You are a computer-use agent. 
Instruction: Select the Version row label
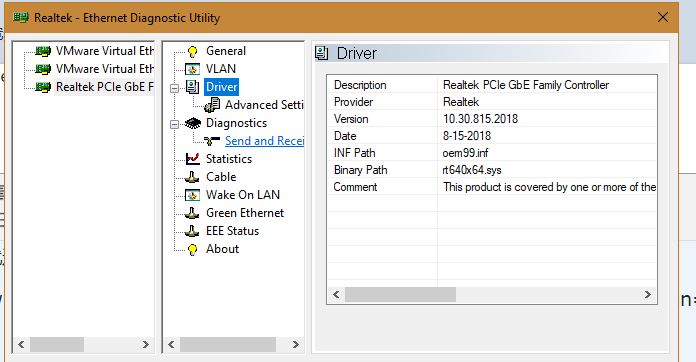[351, 119]
